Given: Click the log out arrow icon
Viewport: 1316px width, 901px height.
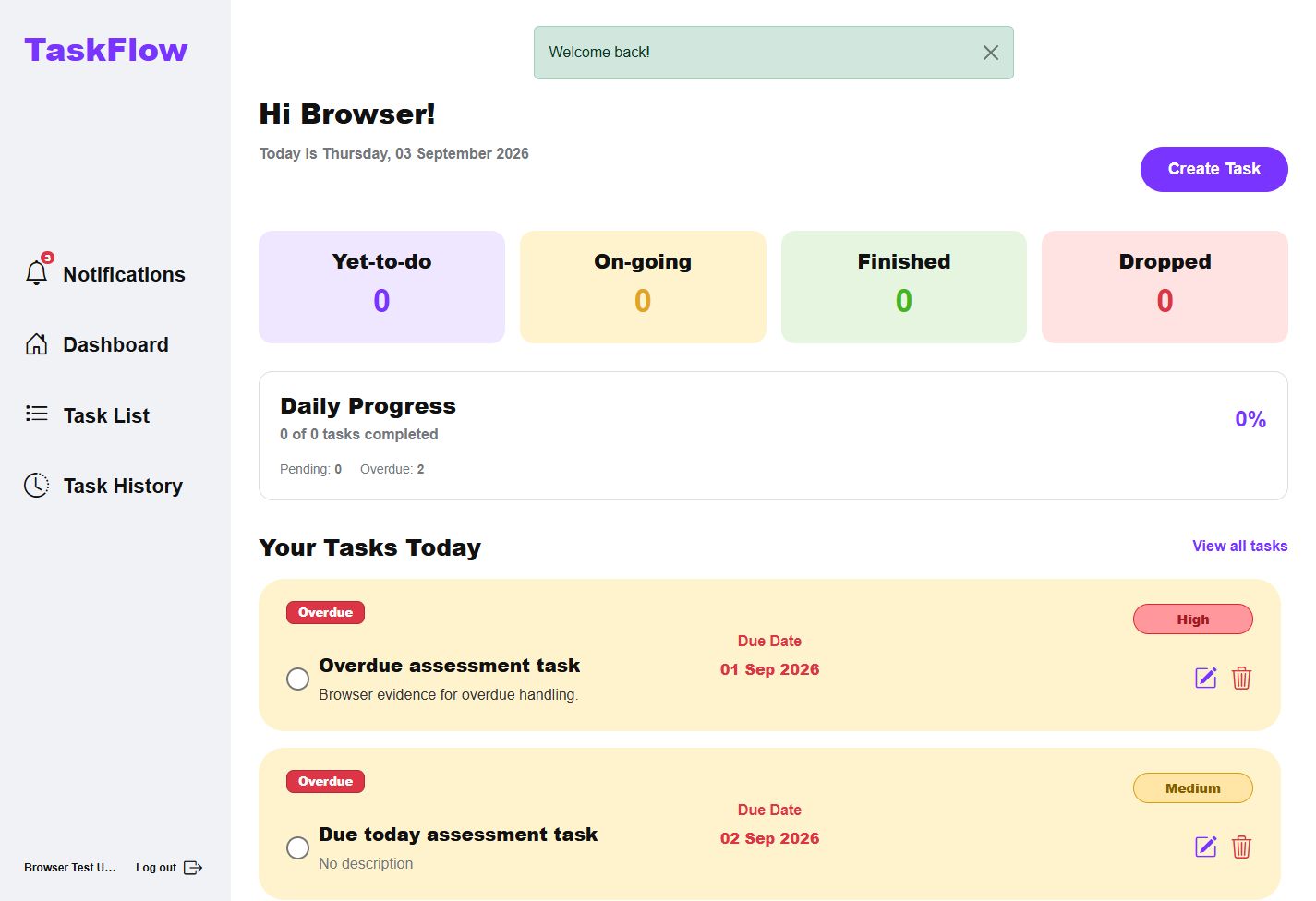Looking at the screenshot, I should click(193, 868).
